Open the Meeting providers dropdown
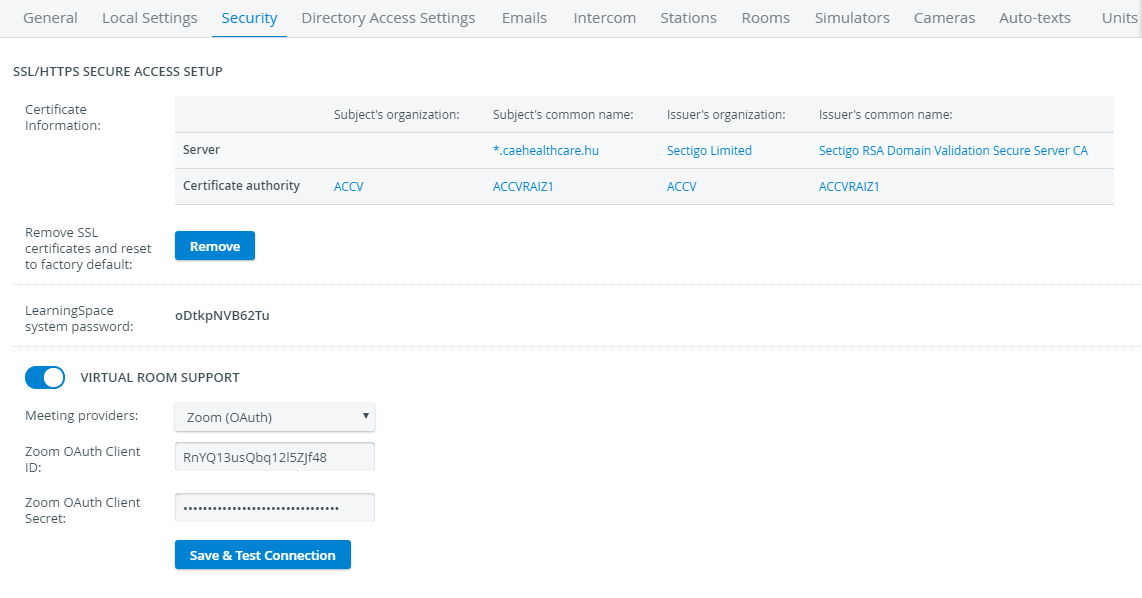 tap(275, 417)
